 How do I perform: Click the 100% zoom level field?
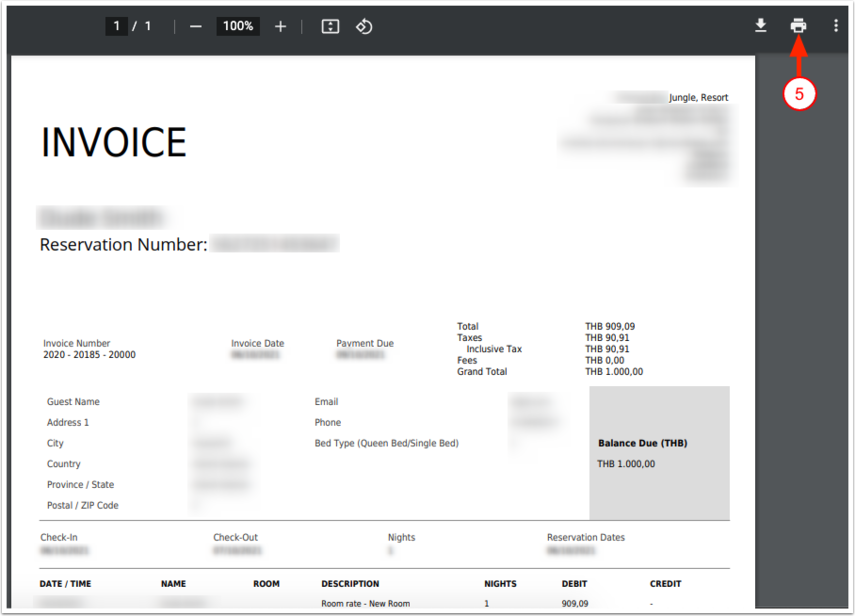coord(238,26)
